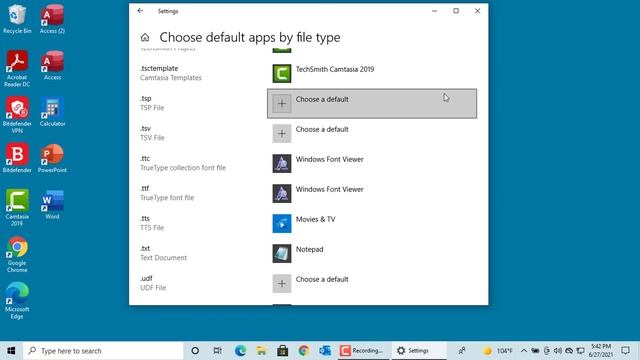Click the Movies & TV app icon
This screenshot has width=640, height=360.
click(x=282, y=224)
